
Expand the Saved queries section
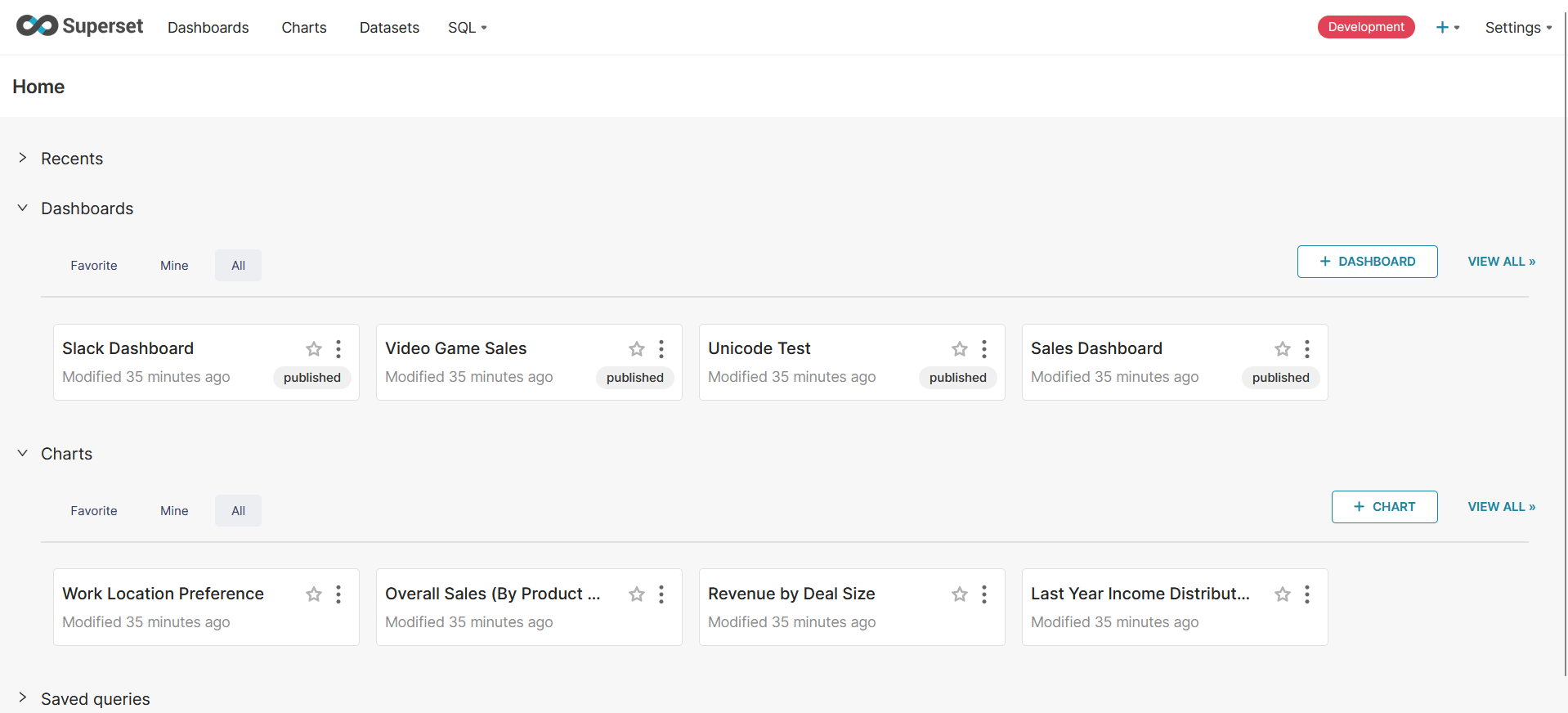click(23, 698)
